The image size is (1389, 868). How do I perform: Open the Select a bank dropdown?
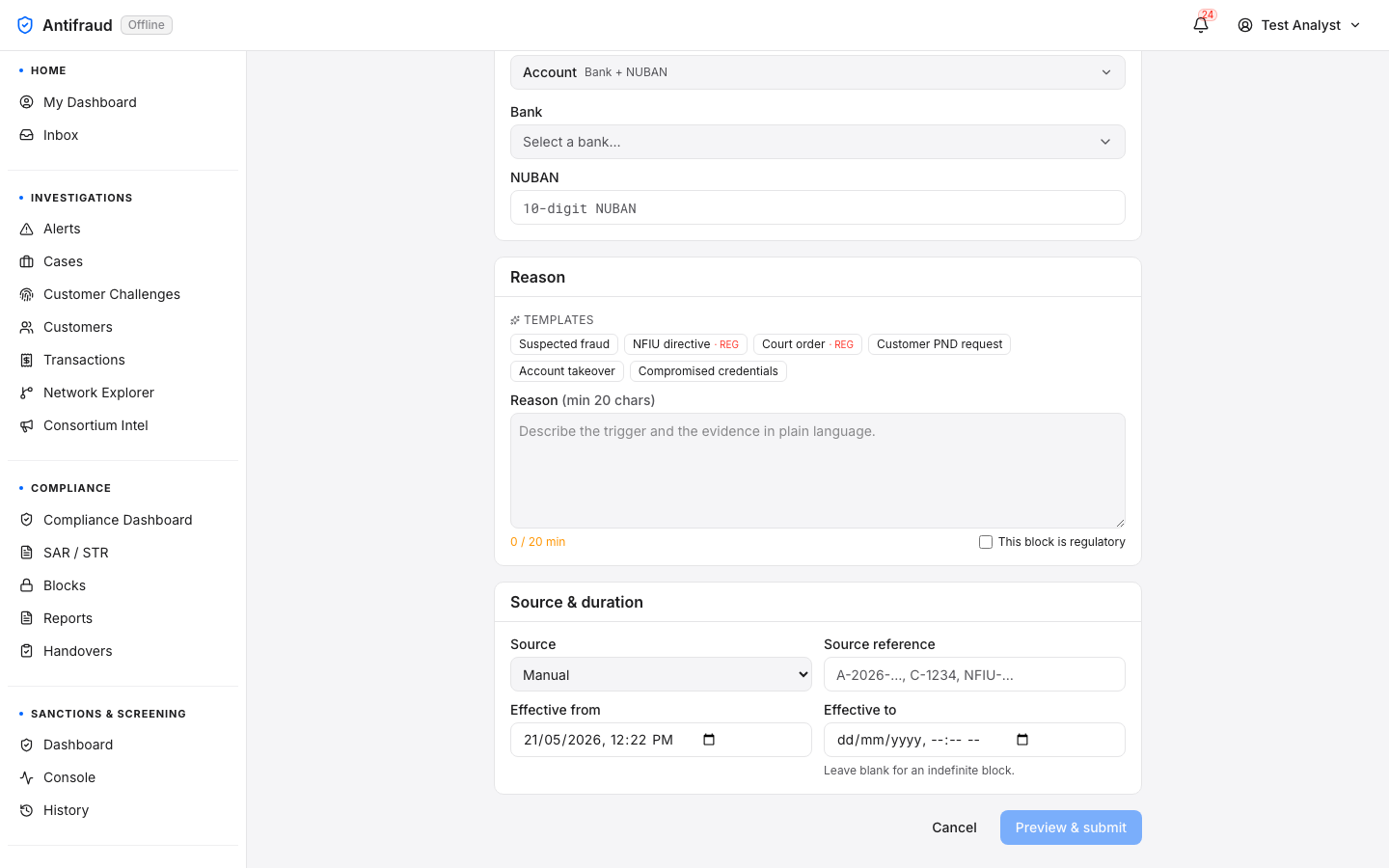(818, 142)
